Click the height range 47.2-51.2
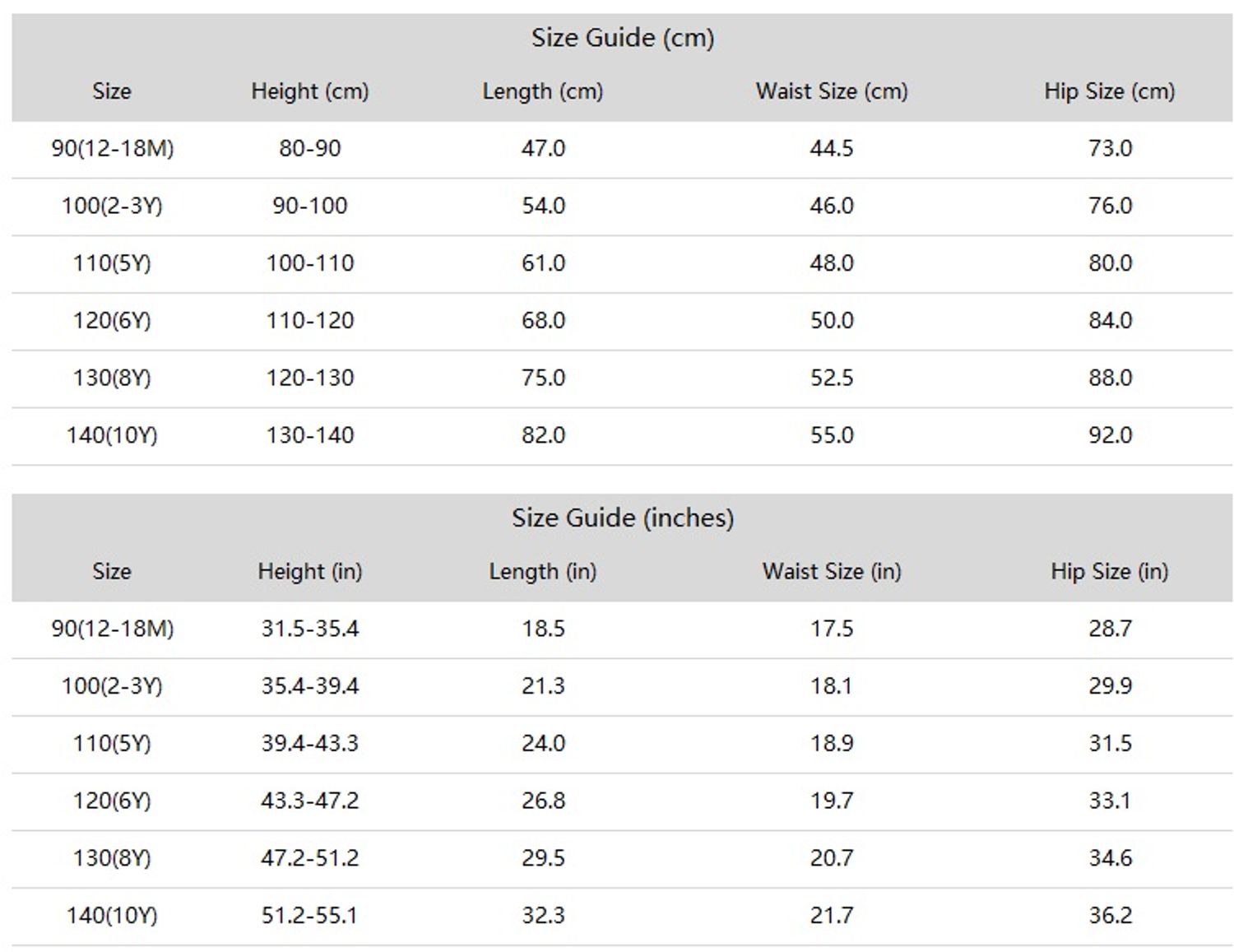The width and height of the screenshot is (1234, 952). 309,858
